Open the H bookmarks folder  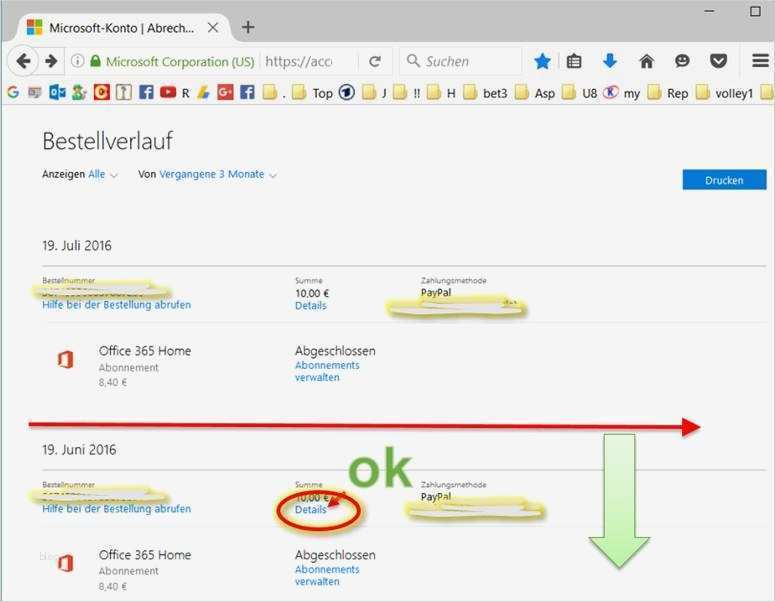click(441, 93)
